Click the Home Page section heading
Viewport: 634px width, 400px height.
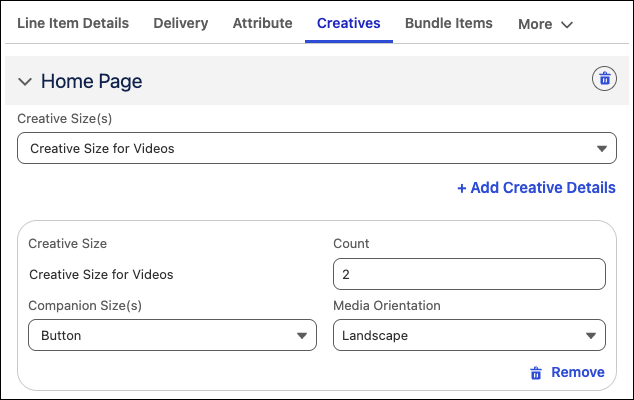(x=92, y=81)
